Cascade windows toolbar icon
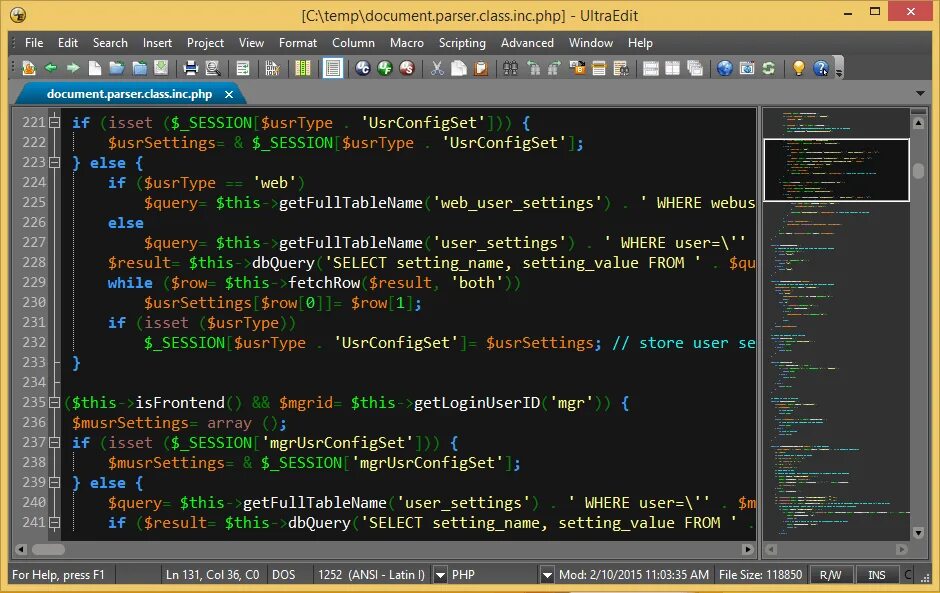Screen dimensions: 940x593 (695, 68)
